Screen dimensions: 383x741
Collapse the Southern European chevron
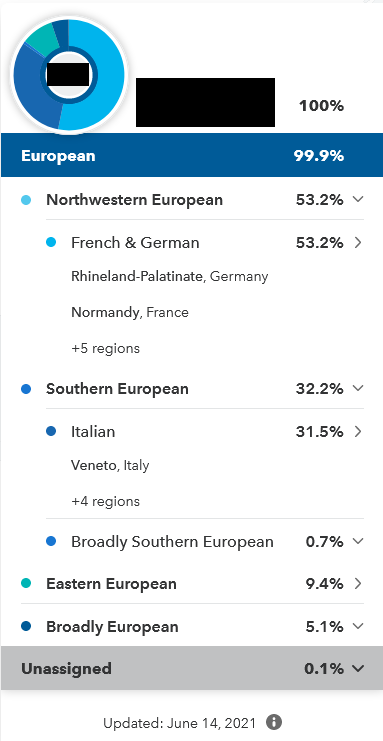coord(358,388)
